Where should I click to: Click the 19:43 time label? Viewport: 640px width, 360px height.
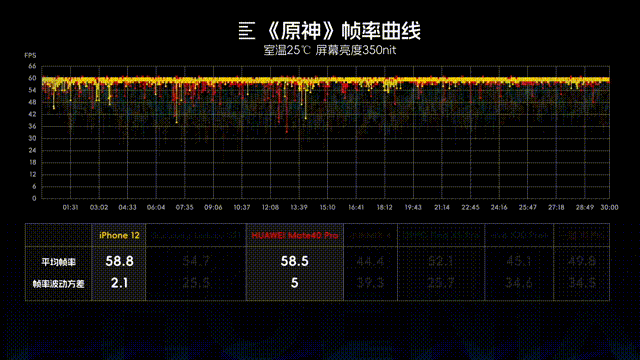(413, 207)
